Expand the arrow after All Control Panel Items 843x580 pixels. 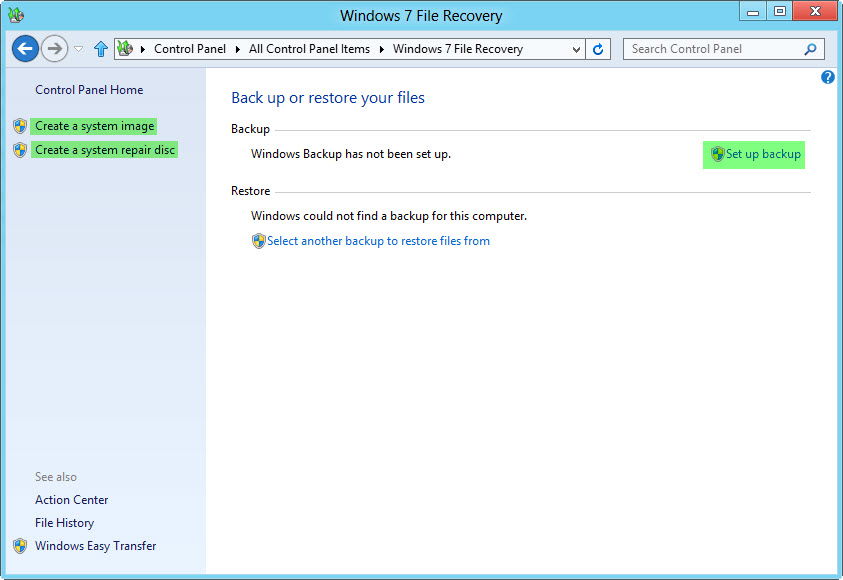[382, 49]
